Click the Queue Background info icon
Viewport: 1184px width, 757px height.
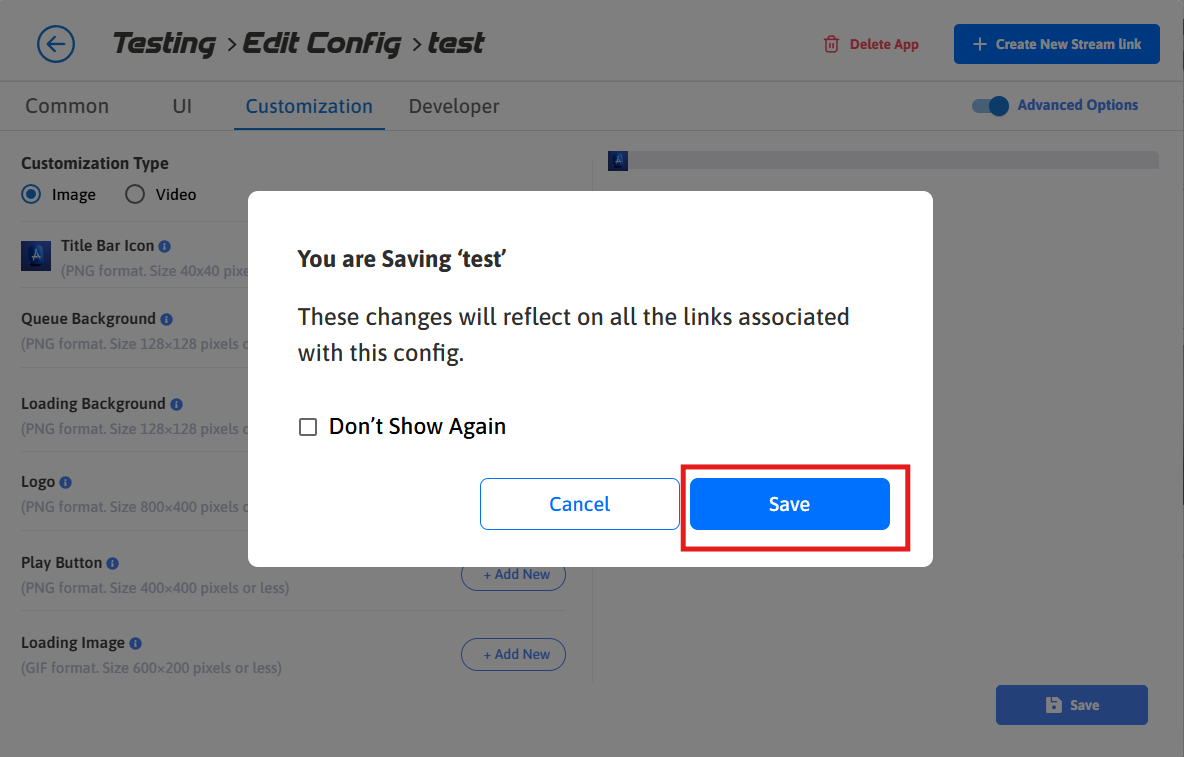pos(167,319)
